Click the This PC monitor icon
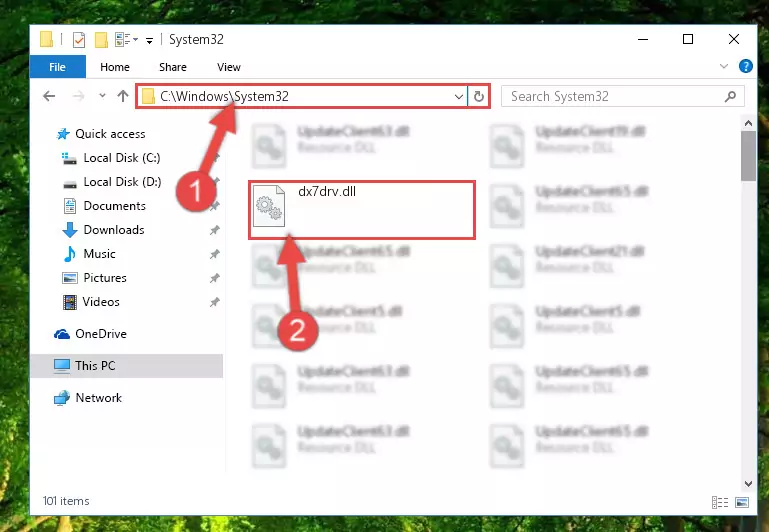This screenshot has width=769, height=532. coord(62,366)
